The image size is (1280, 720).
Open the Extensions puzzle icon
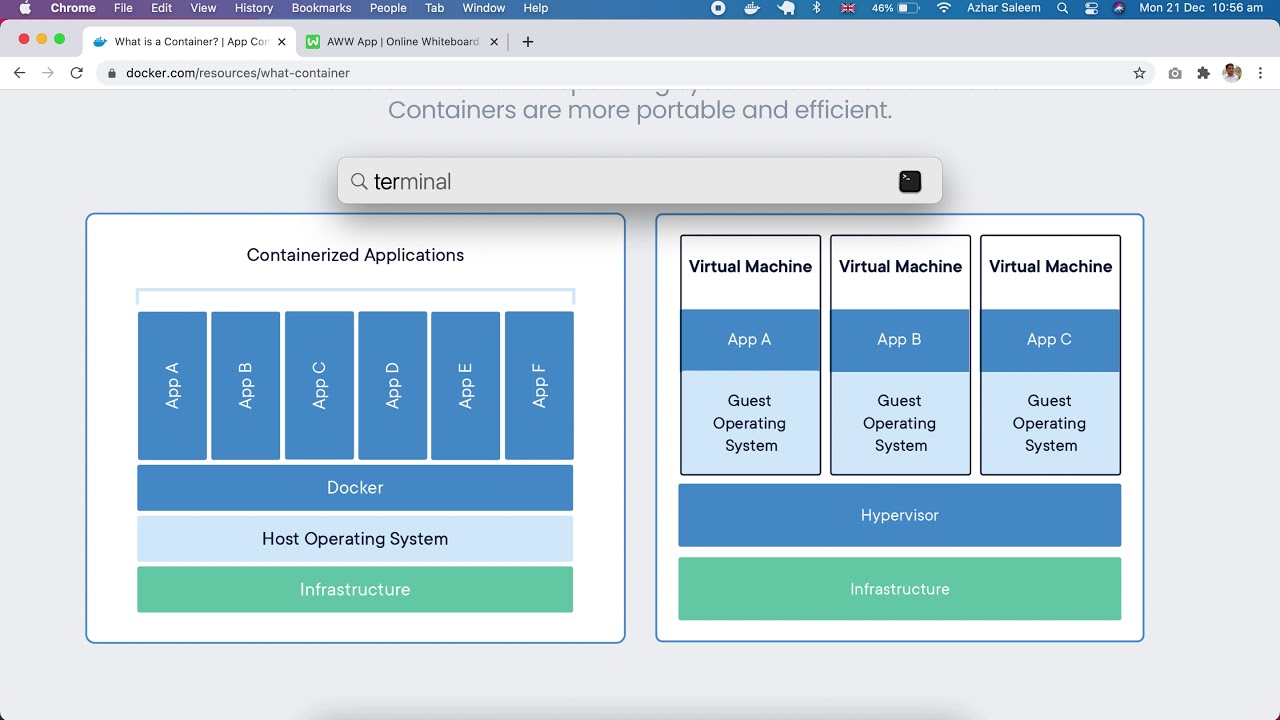1203,73
